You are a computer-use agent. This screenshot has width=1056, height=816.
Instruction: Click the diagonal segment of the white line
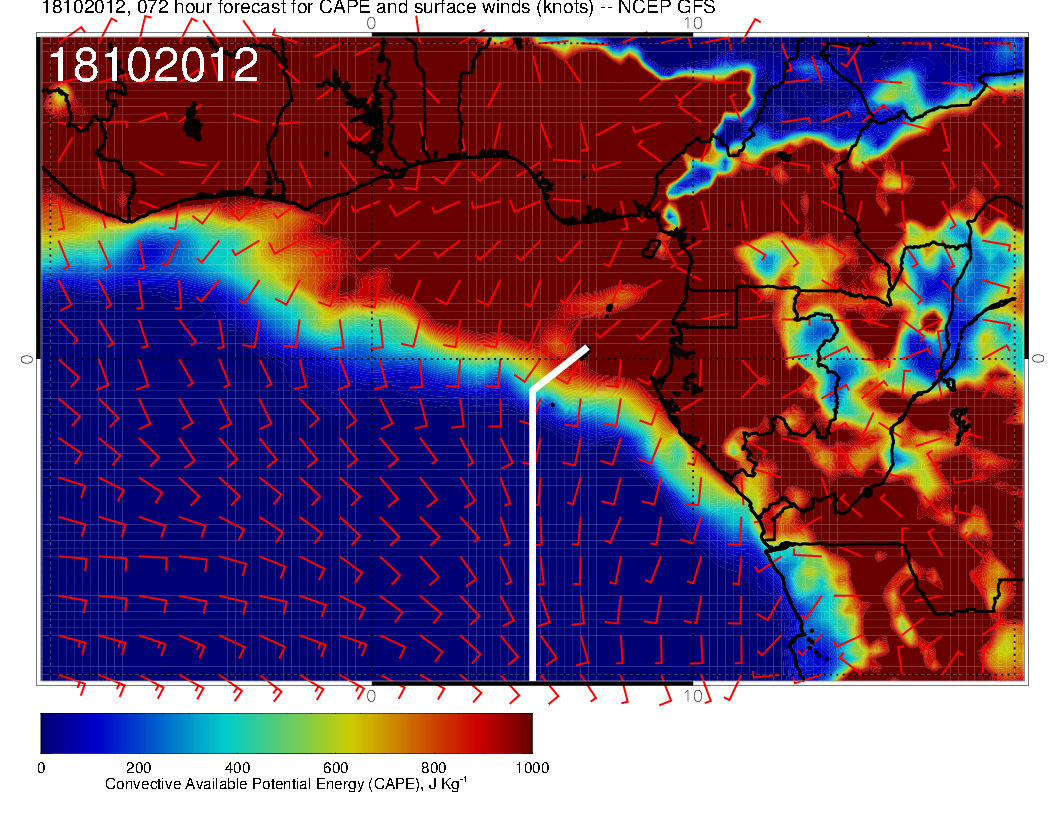pos(560,368)
